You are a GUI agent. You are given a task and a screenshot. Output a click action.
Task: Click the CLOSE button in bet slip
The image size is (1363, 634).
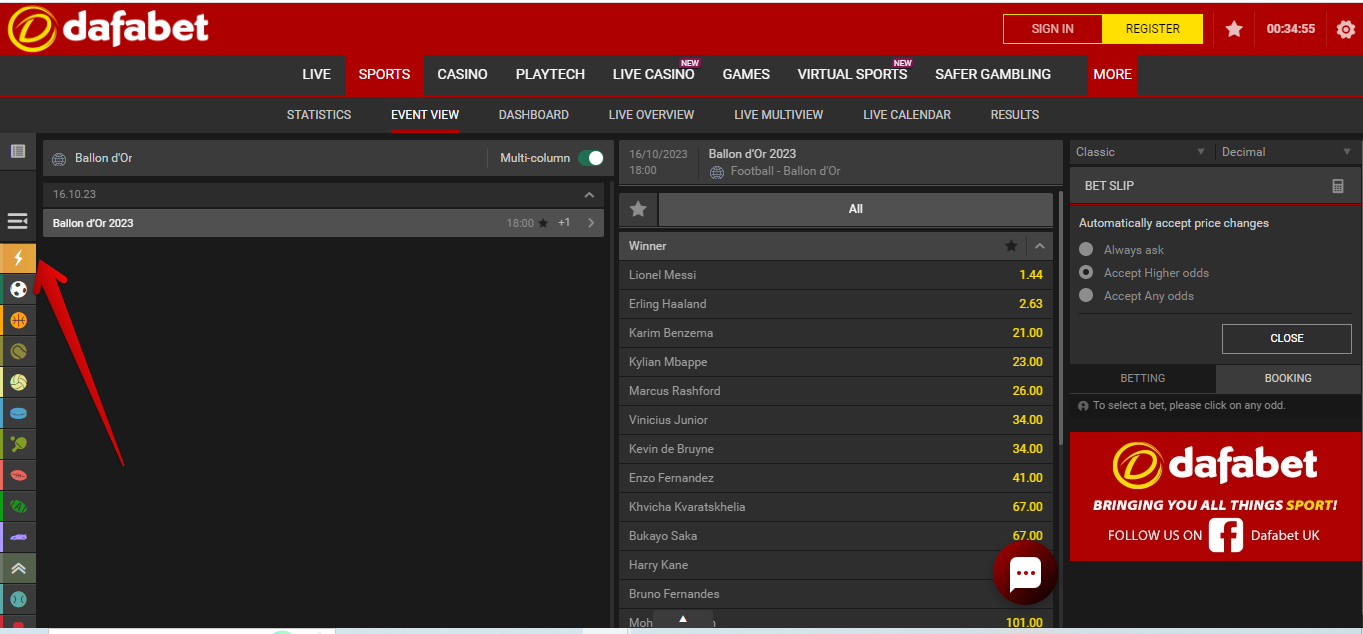point(1287,338)
